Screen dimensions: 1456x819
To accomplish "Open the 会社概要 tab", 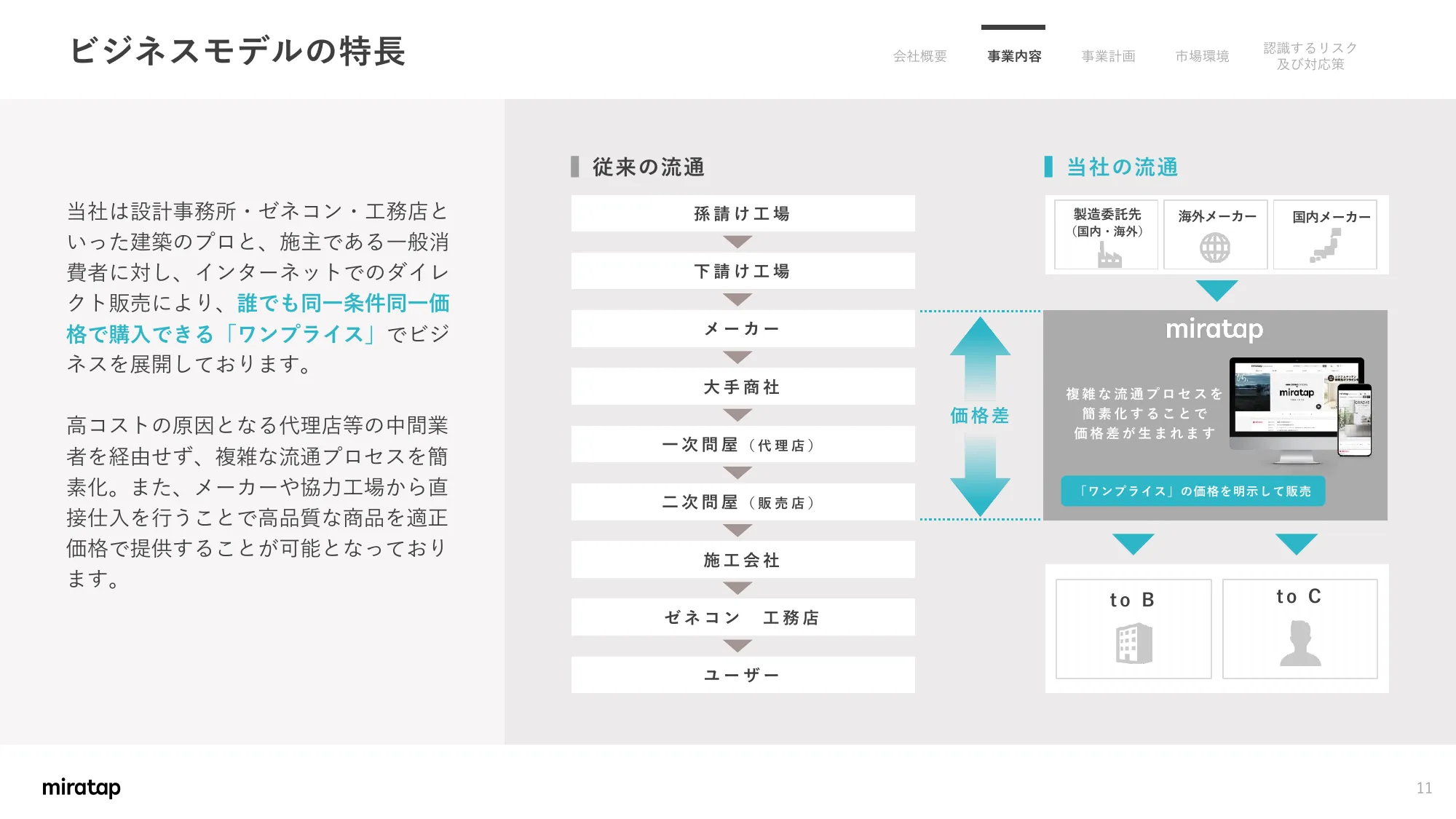I will pyautogui.click(x=919, y=56).
